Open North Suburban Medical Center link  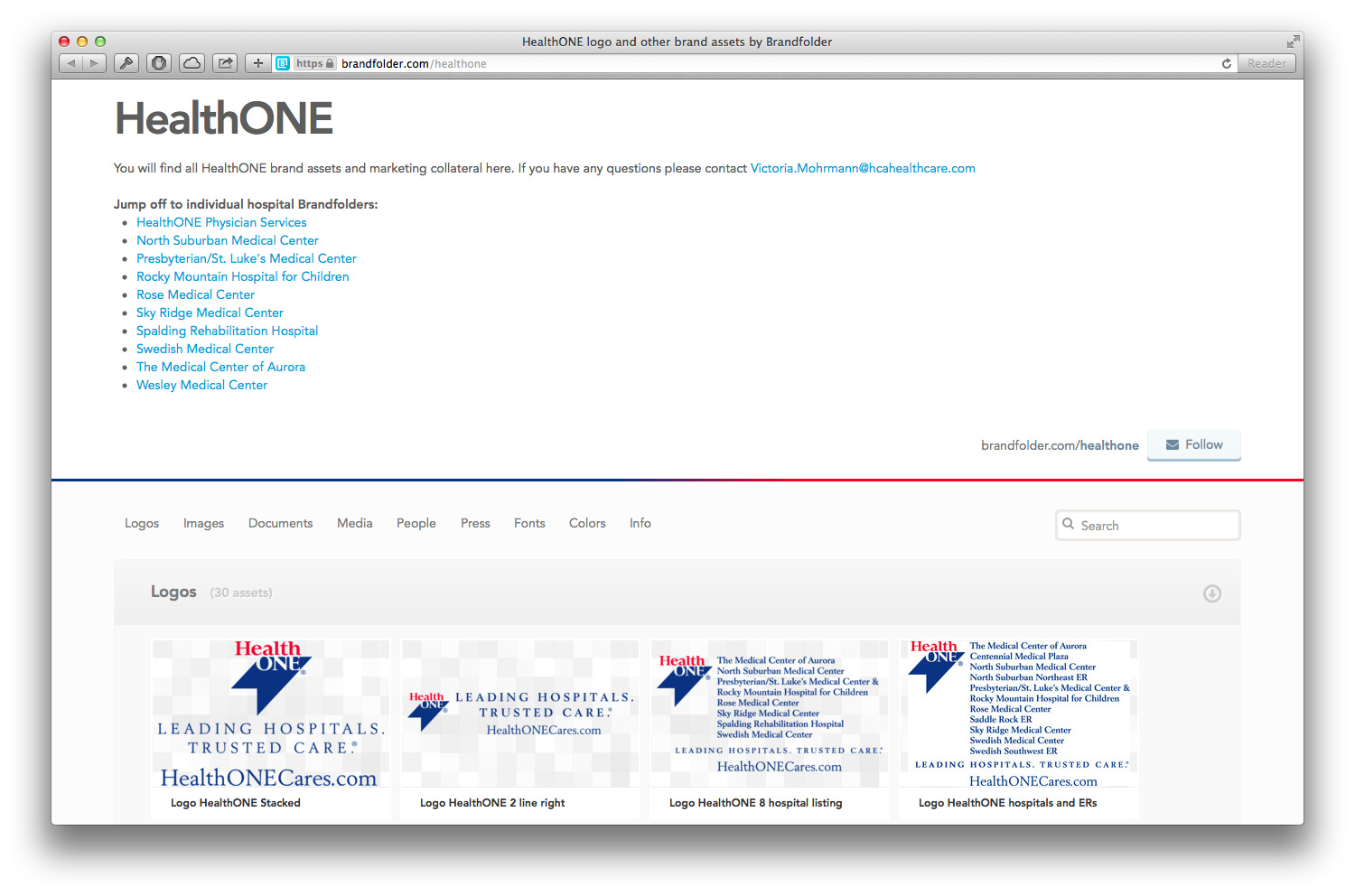228,240
